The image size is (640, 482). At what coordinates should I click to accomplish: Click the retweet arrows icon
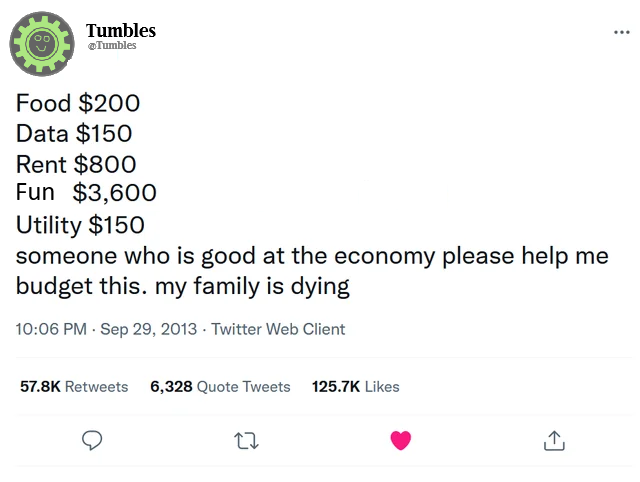[246, 440]
